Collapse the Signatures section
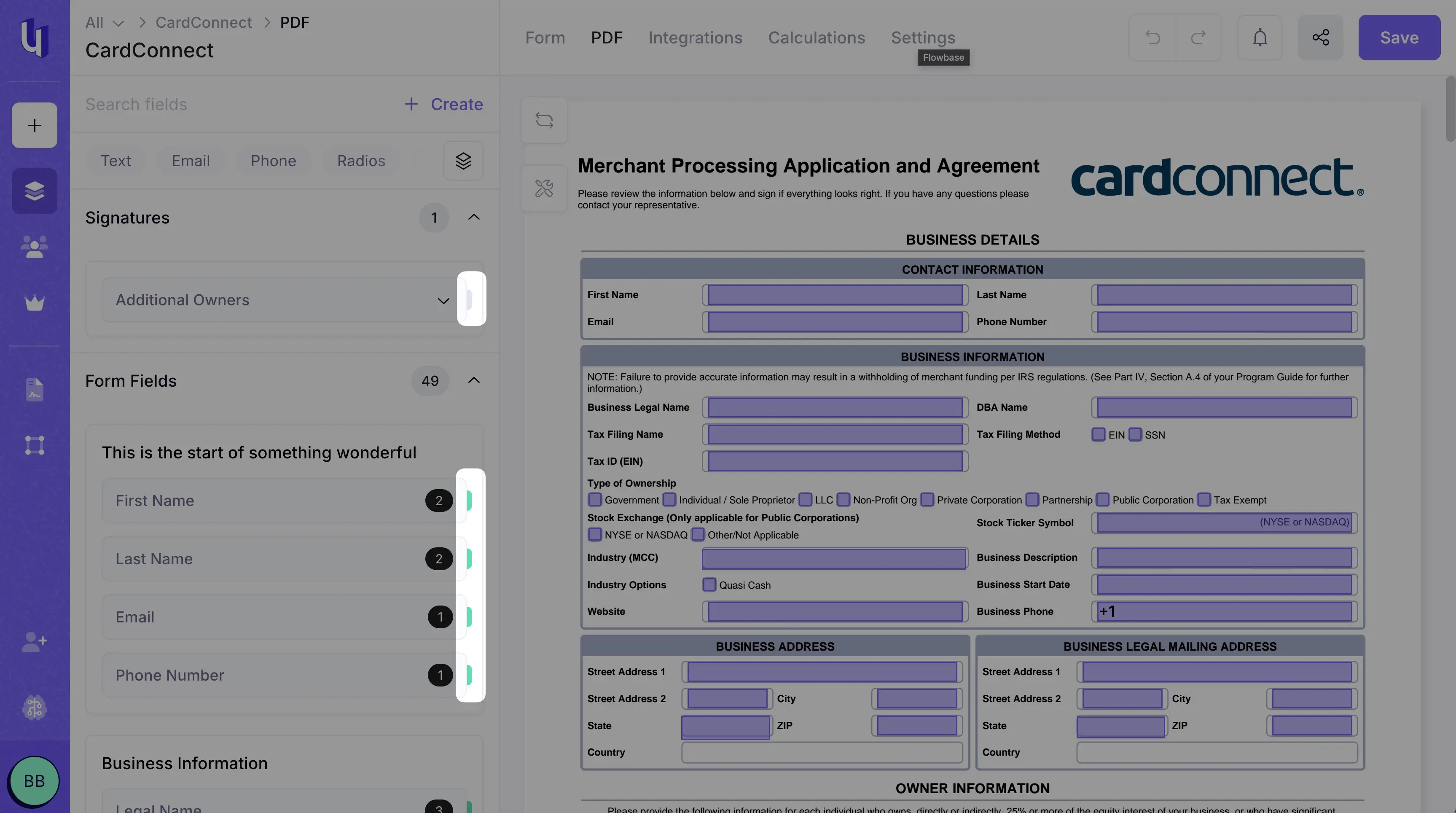 (474, 217)
